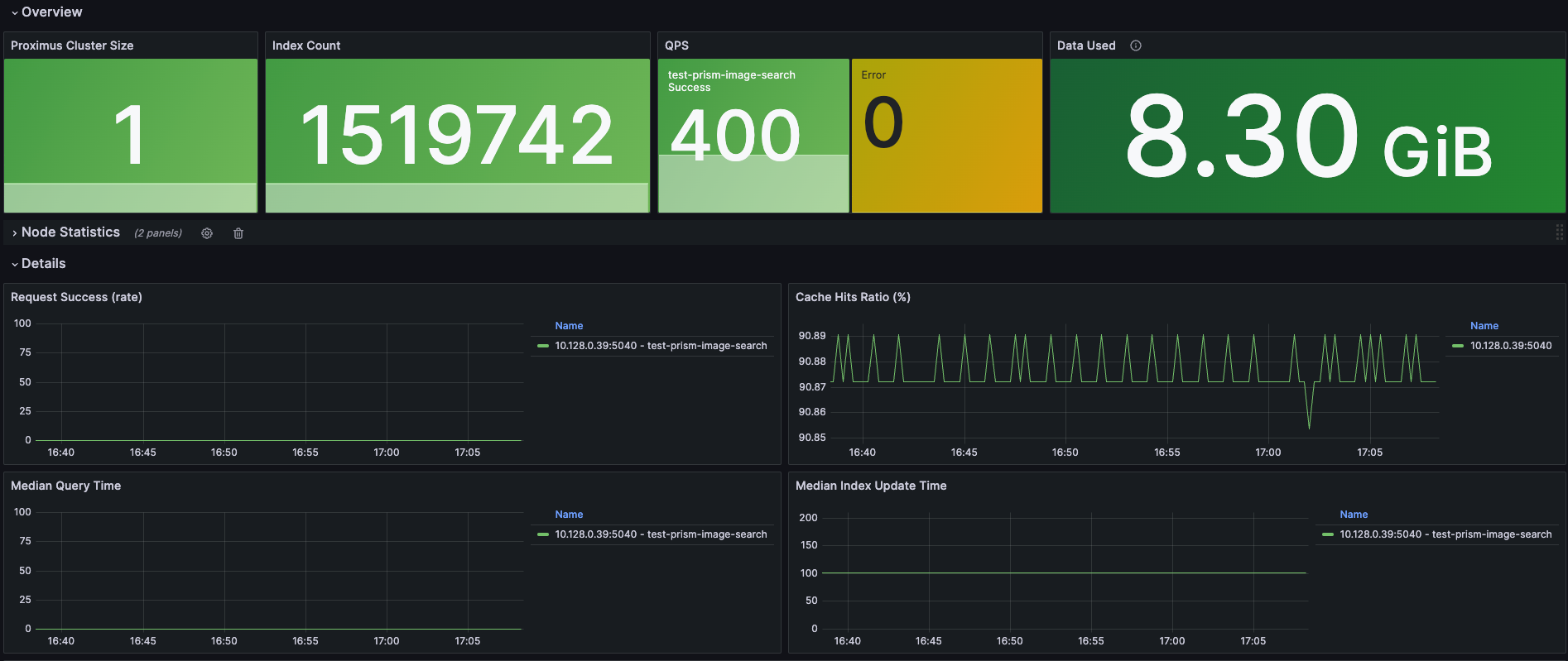Image resolution: width=1568 pixels, height=661 pixels.
Task: Click the green series color in the Cache Hits legend
Action: pyautogui.click(x=1458, y=346)
